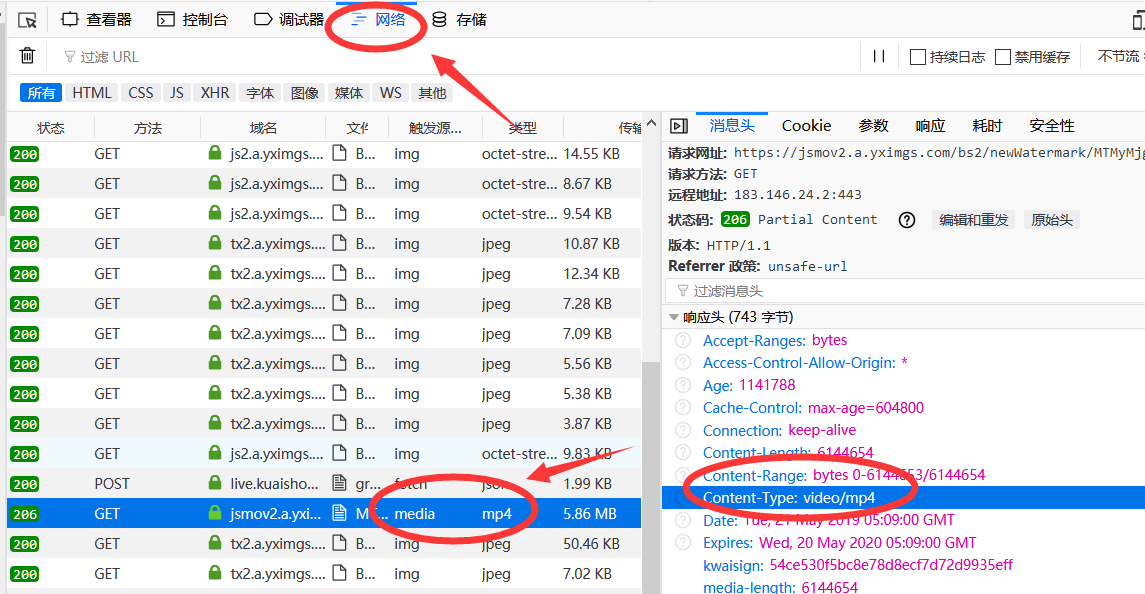Click help icon beside Expires header
The image size is (1145, 594).
click(x=683, y=543)
